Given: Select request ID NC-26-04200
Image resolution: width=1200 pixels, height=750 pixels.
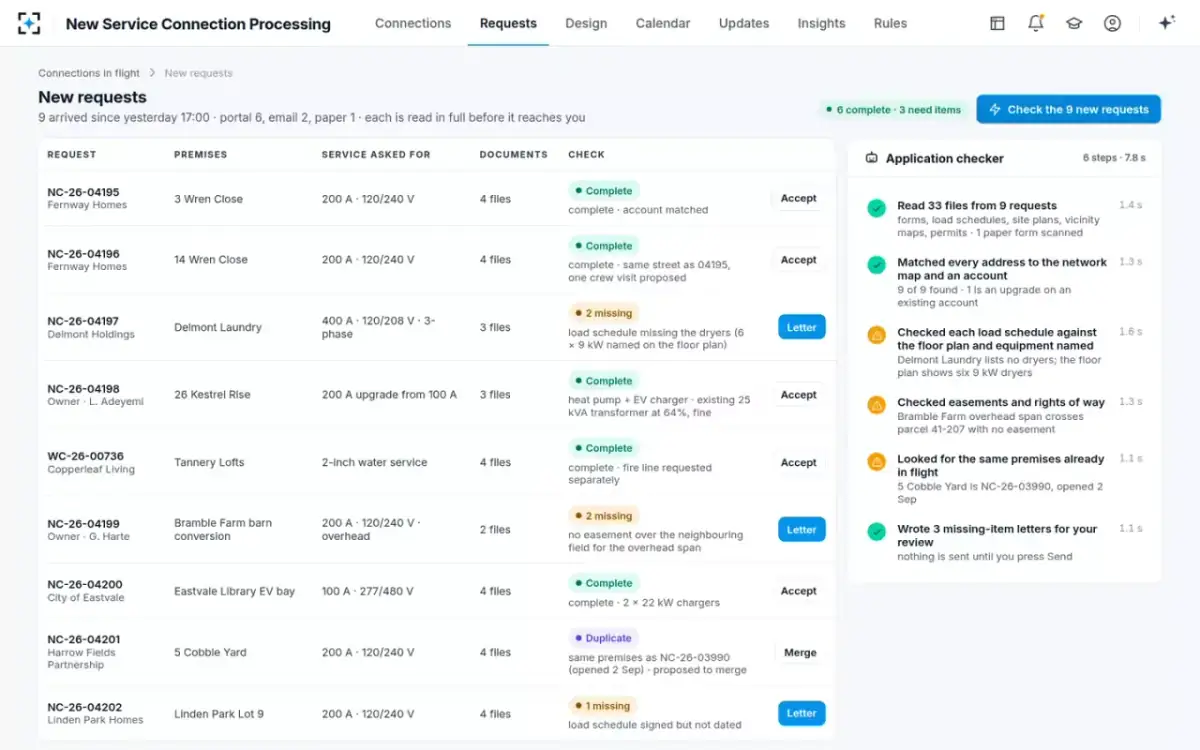Looking at the screenshot, I should (84, 584).
